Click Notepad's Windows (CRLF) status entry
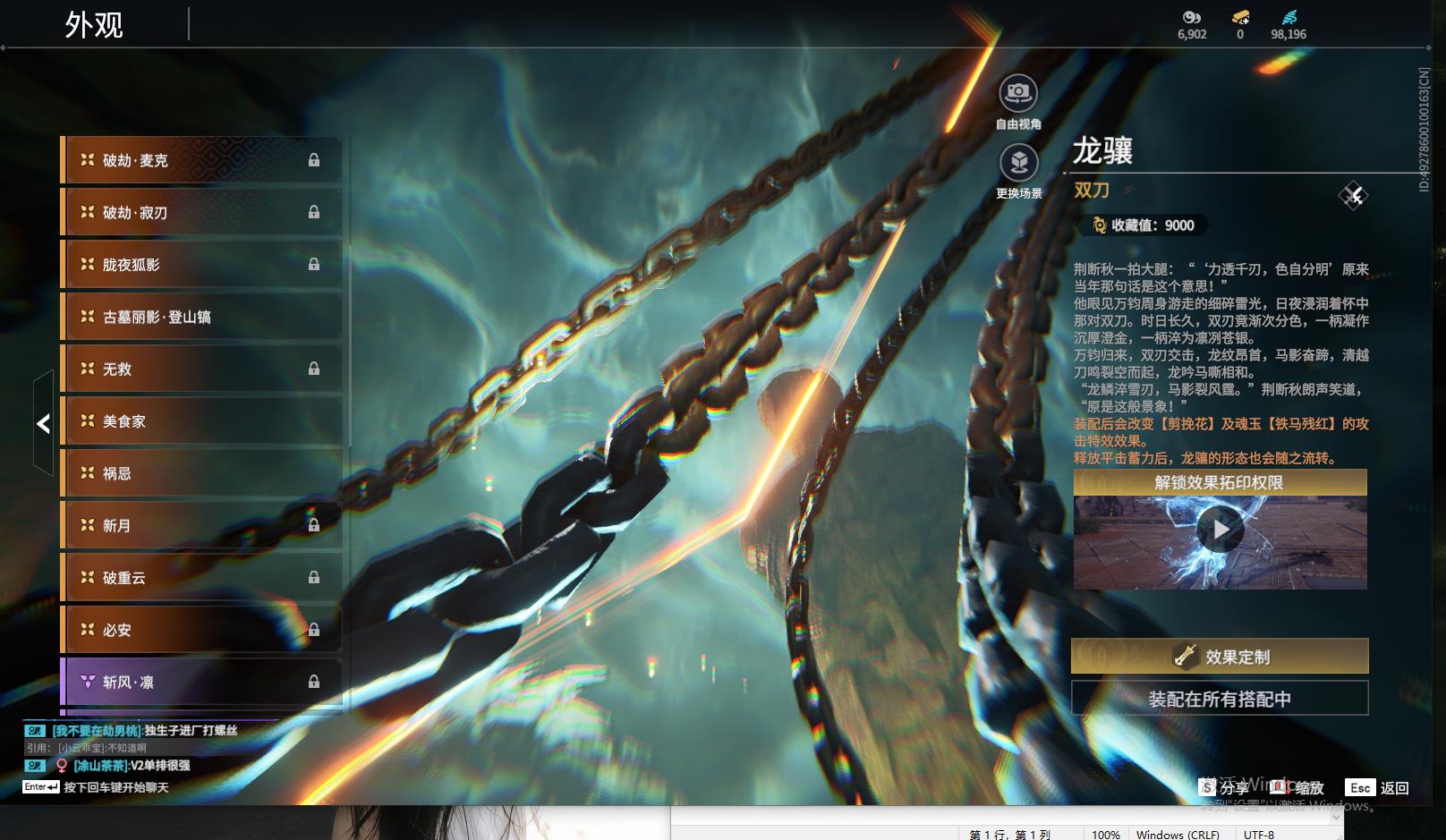 pos(1178,834)
